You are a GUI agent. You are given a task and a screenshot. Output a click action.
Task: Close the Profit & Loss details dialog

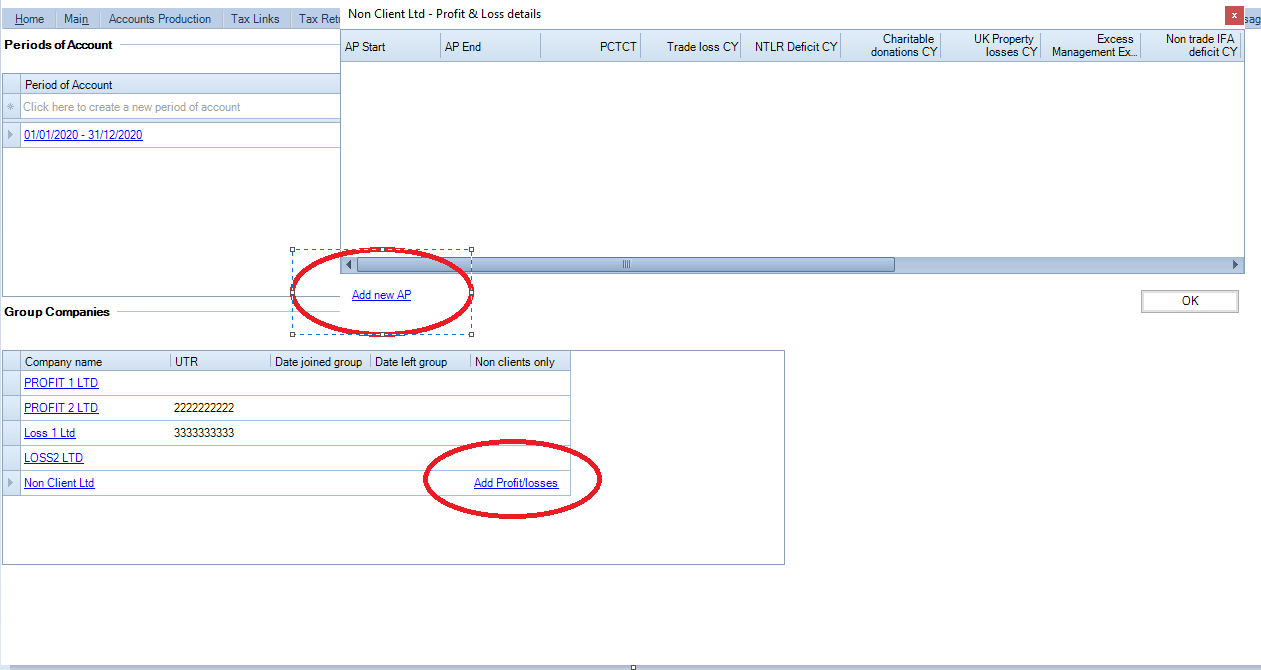pyautogui.click(x=1235, y=15)
